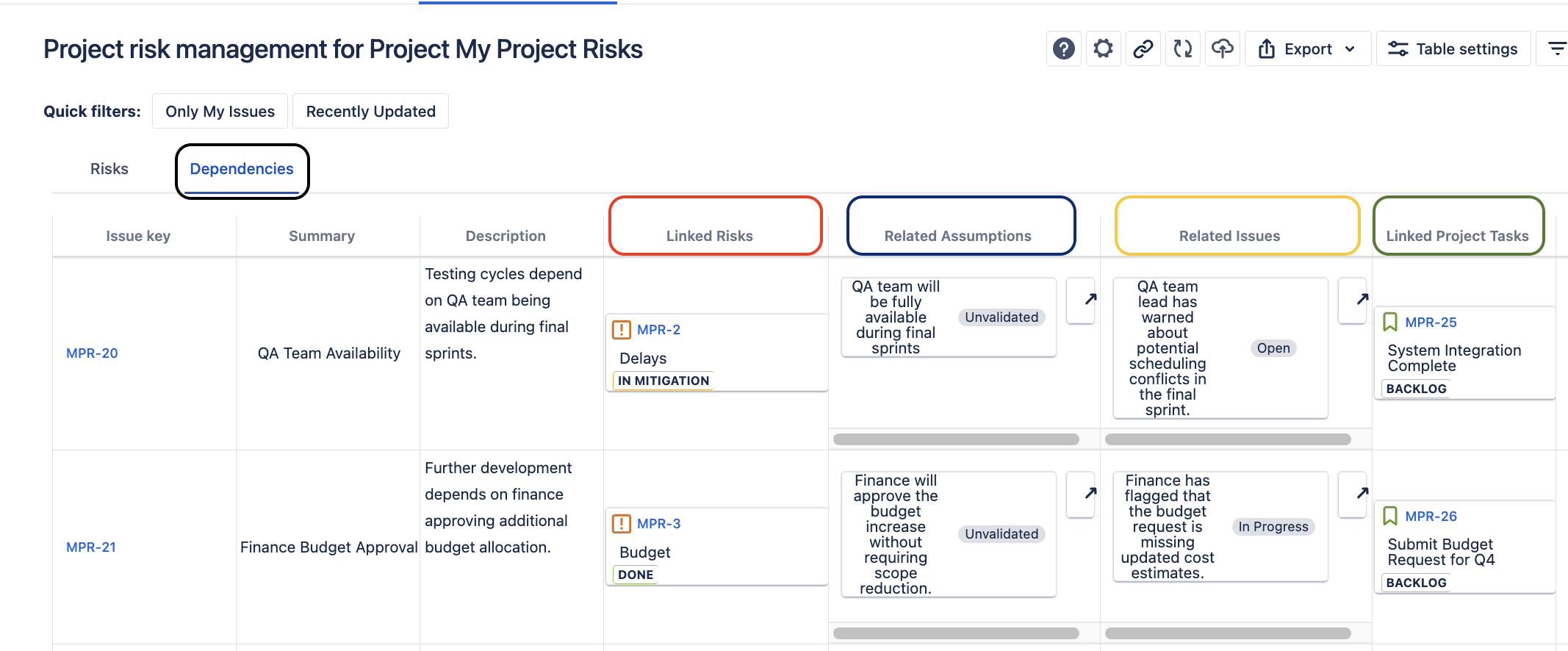1568x651 pixels.
Task: Open the Table settings panel
Action: click(x=1453, y=49)
